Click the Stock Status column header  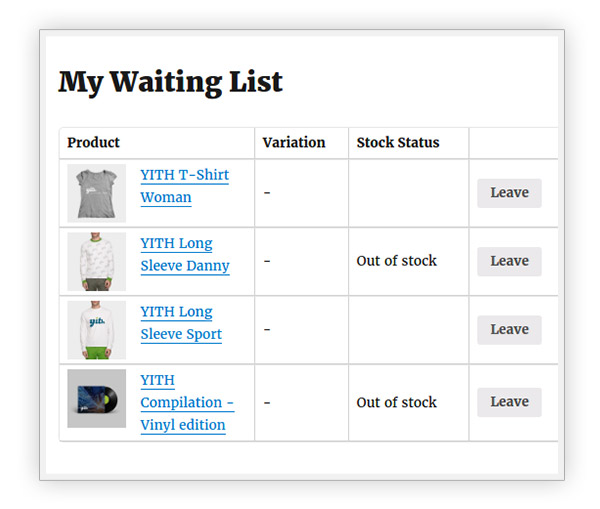pyautogui.click(x=398, y=142)
